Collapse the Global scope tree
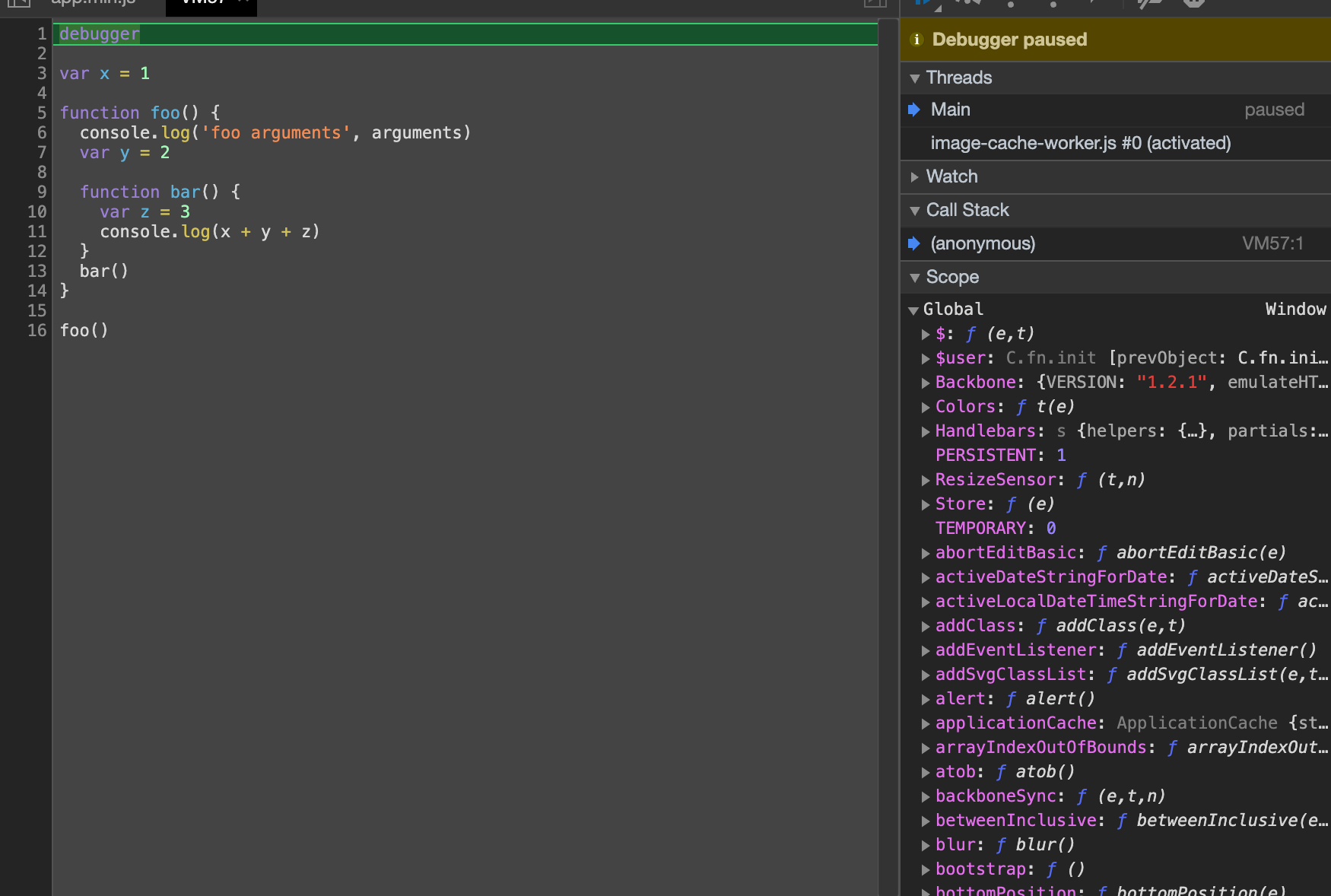Screen dimensions: 1331x896 click(x=913, y=310)
